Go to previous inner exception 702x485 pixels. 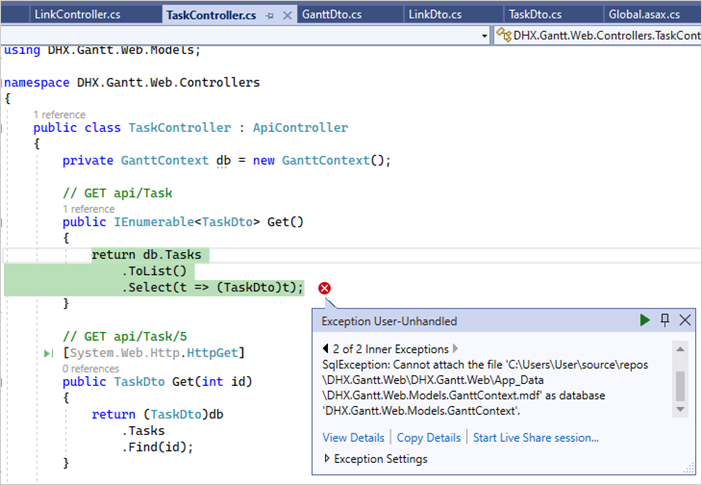[325, 349]
